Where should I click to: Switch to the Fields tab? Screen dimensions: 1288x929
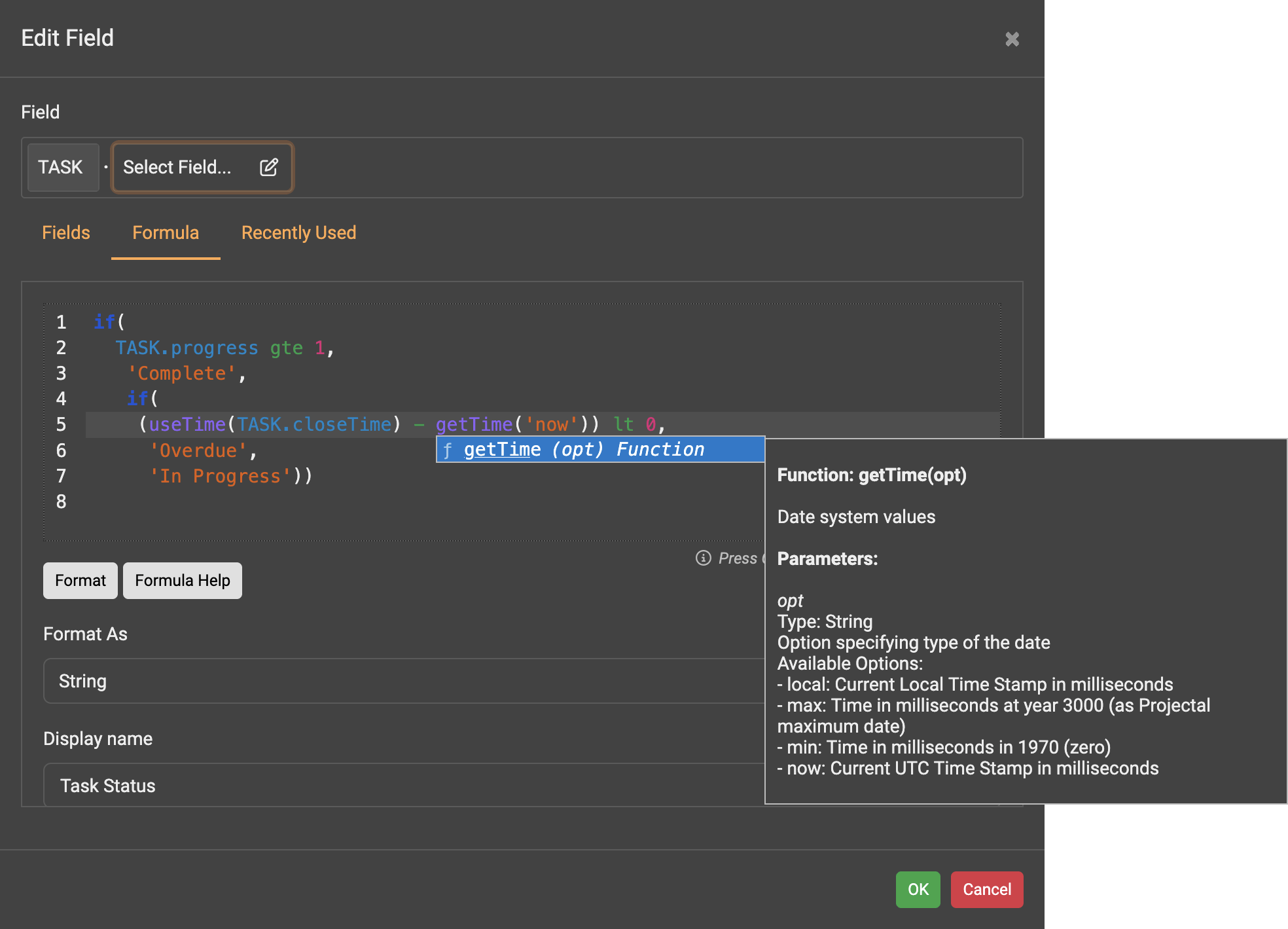click(x=66, y=233)
